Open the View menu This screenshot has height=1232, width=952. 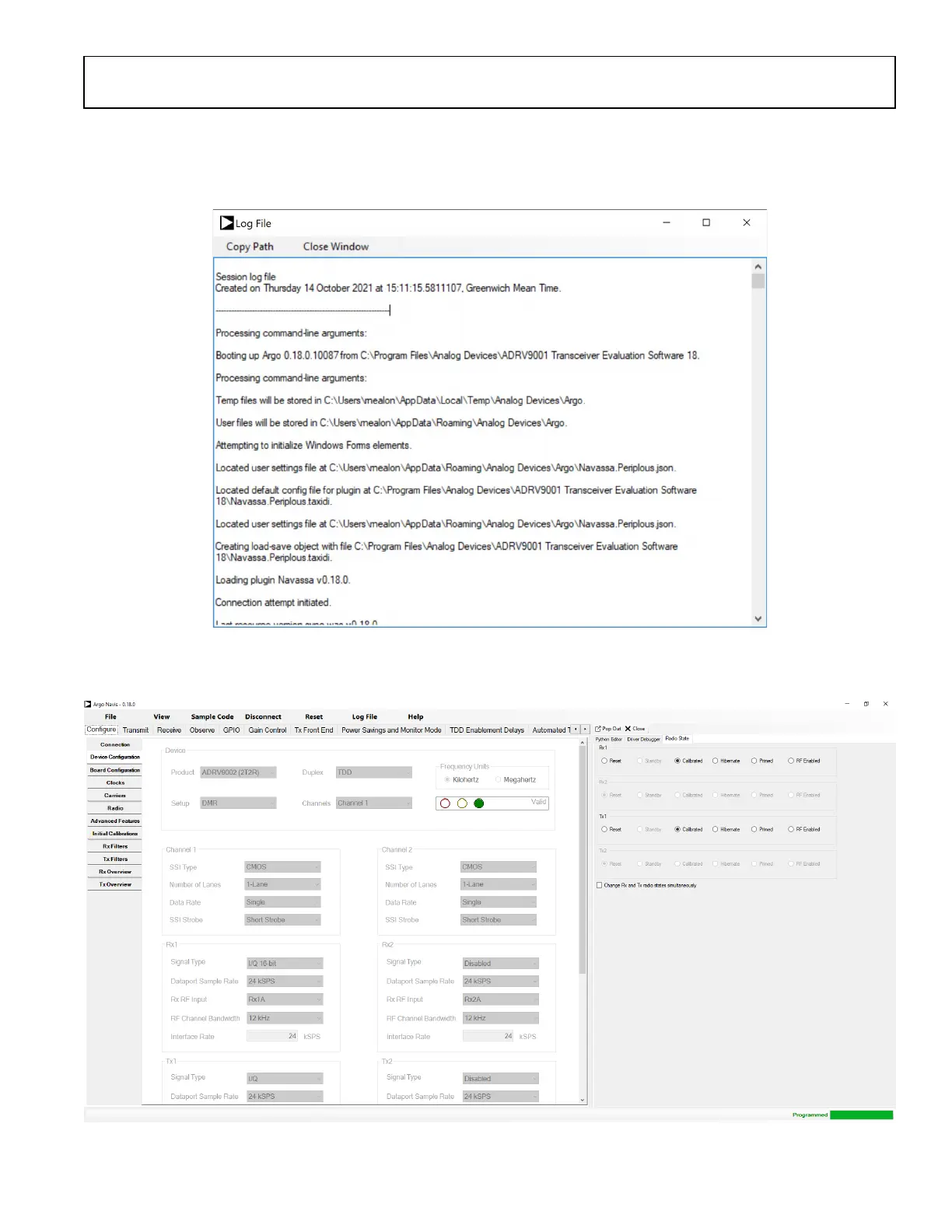162,717
